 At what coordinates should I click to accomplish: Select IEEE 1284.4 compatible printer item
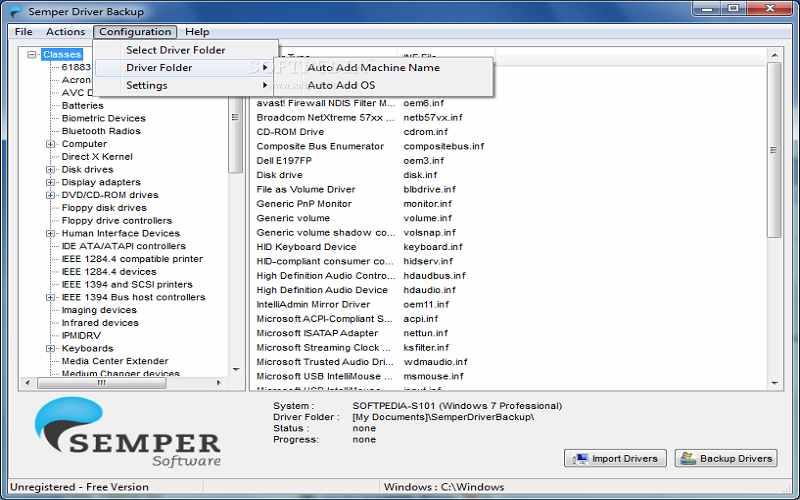click(x=132, y=259)
